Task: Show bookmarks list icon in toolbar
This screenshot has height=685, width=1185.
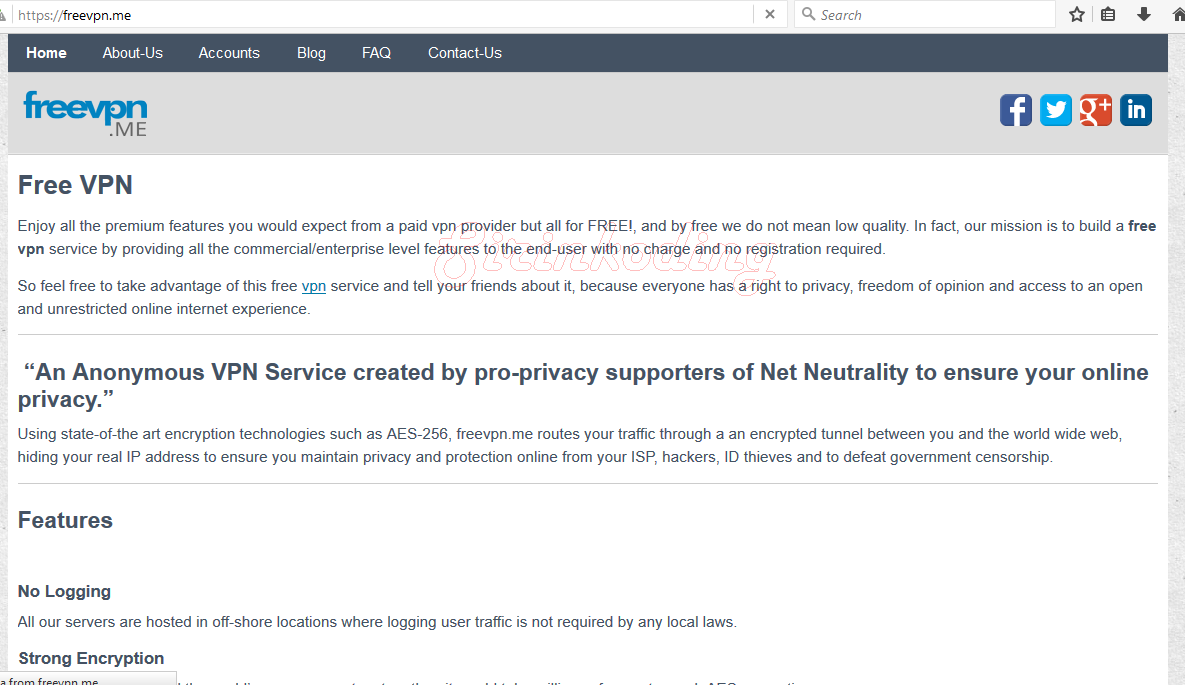Action: pos(1108,14)
